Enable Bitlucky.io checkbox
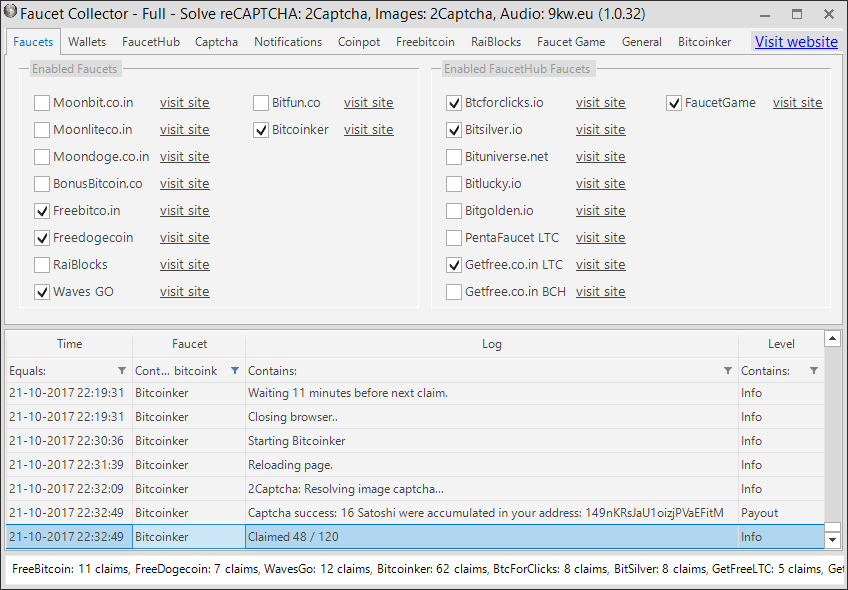This screenshot has width=848, height=590. [453, 184]
